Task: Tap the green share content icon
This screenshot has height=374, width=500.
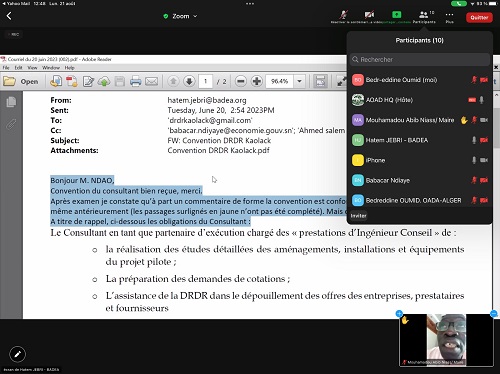Action: click(x=396, y=16)
